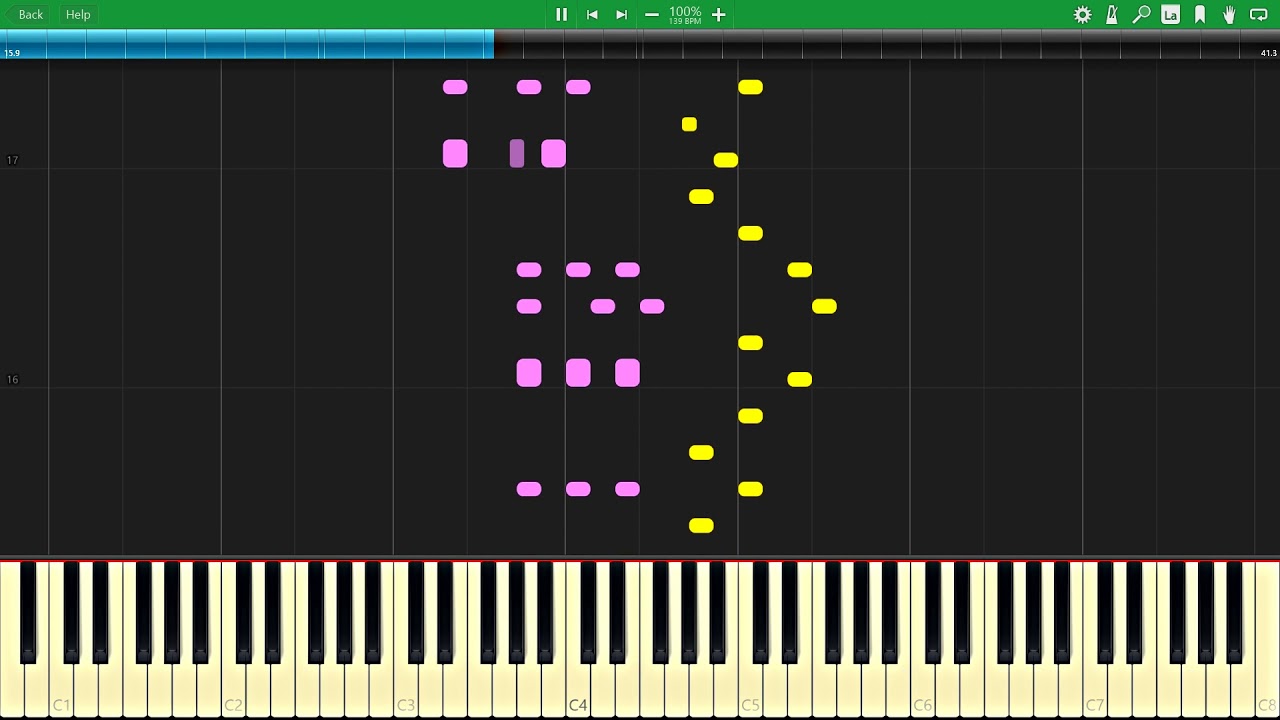
Task: Play the C2 piano key
Action: (233, 690)
